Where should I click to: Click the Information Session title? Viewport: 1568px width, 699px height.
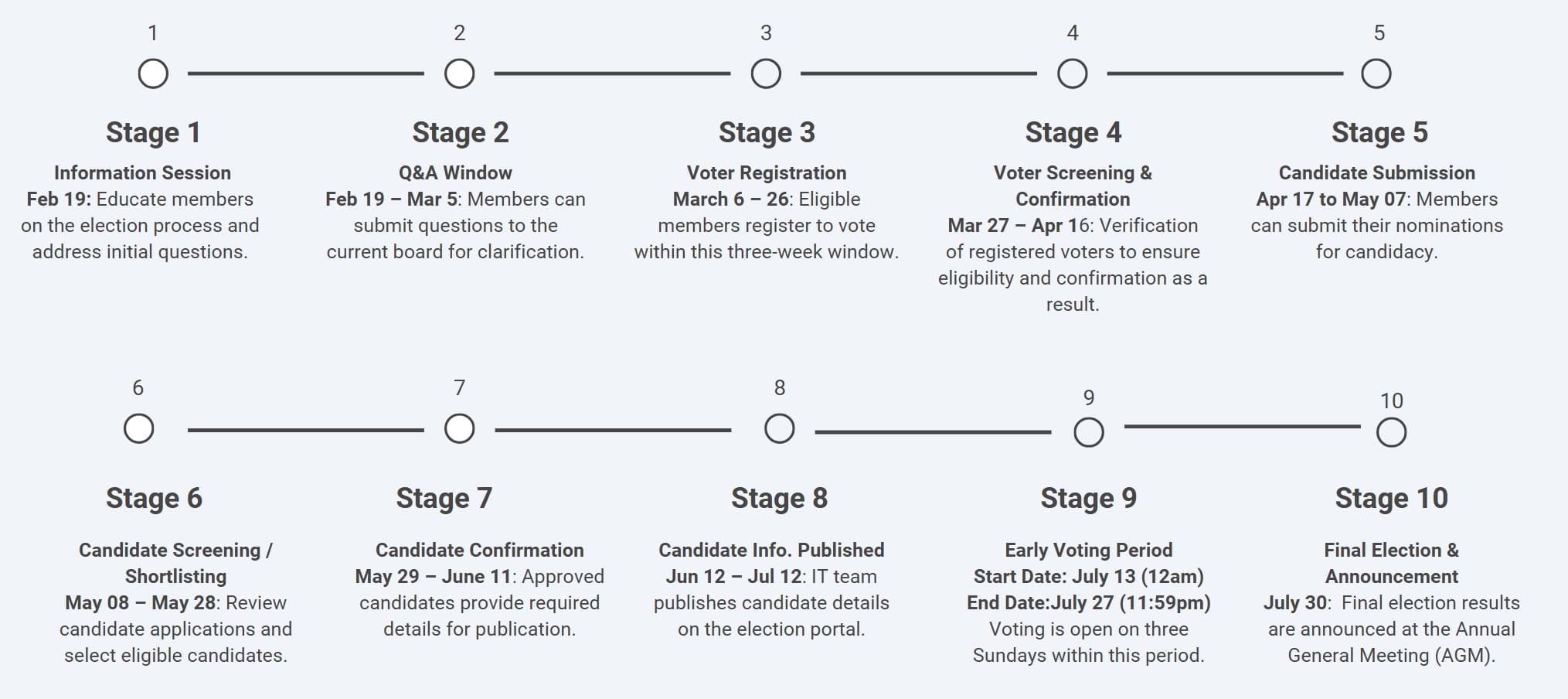(142, 172)
